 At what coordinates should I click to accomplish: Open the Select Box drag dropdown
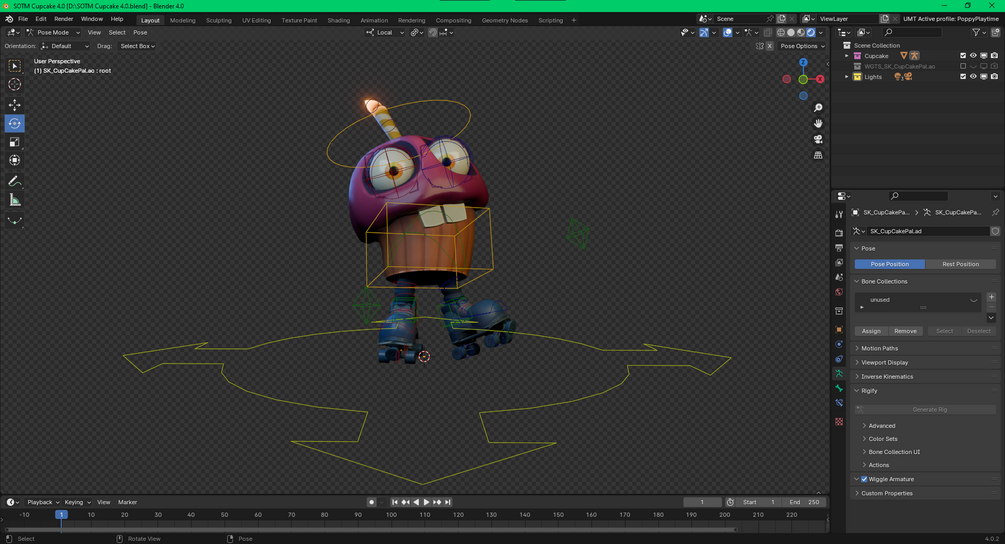137,46
